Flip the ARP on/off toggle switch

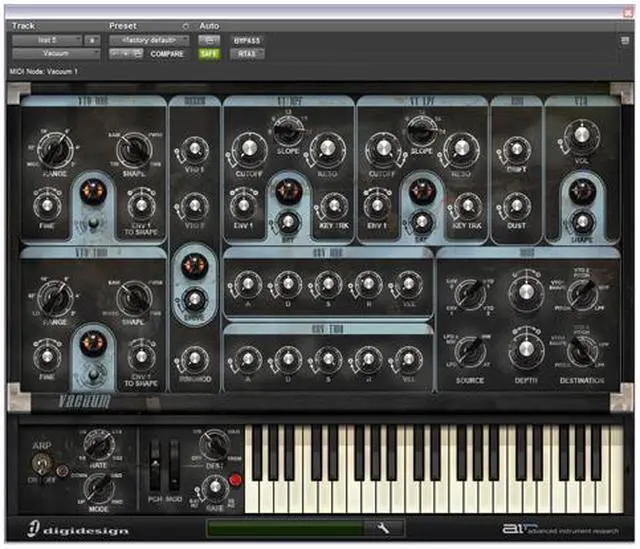[41, 464]
